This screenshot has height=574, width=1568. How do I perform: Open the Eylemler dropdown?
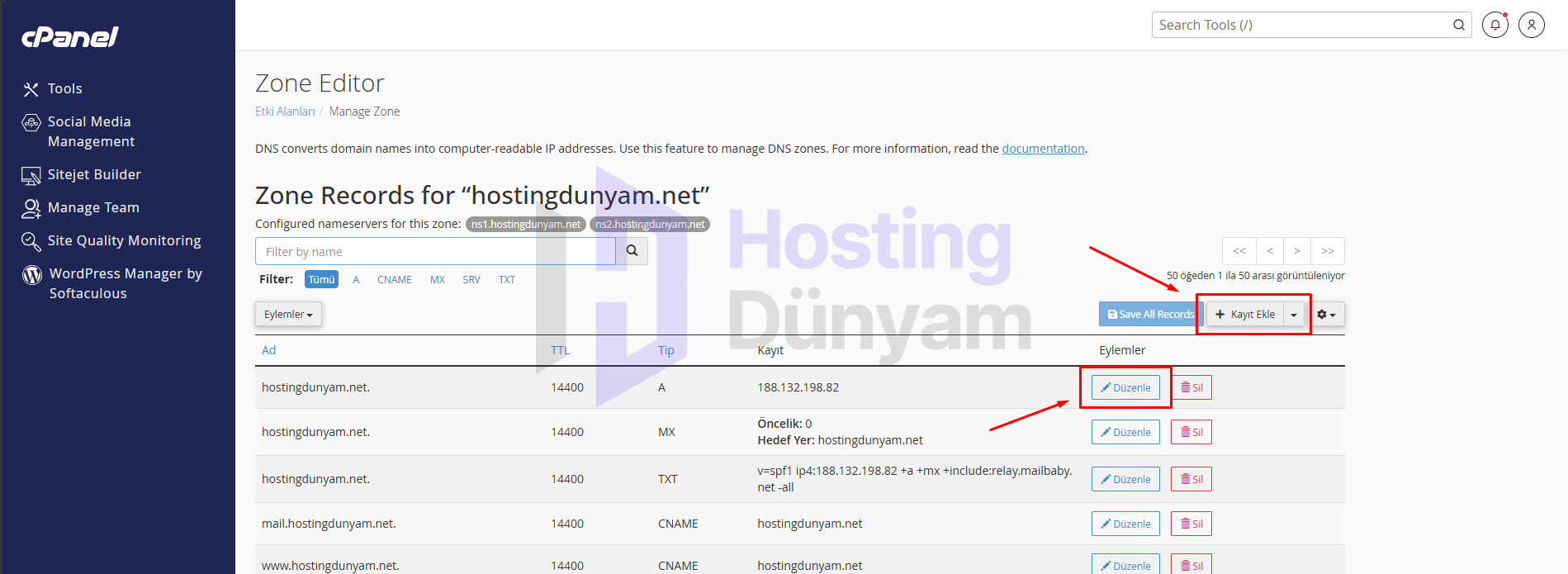pyautogui.click(x=288, y=314)
